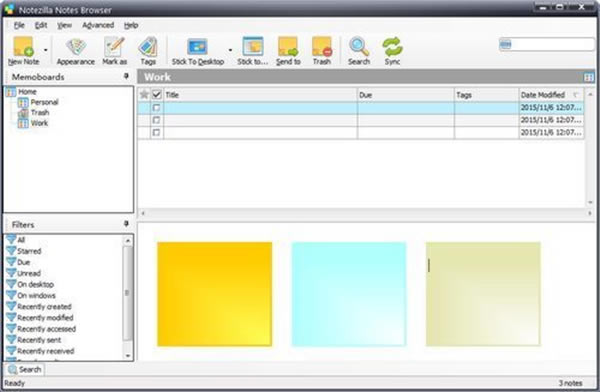Open the magnifier Search toolbar icon
600x392 pixels.
click(x=359, y=47)
